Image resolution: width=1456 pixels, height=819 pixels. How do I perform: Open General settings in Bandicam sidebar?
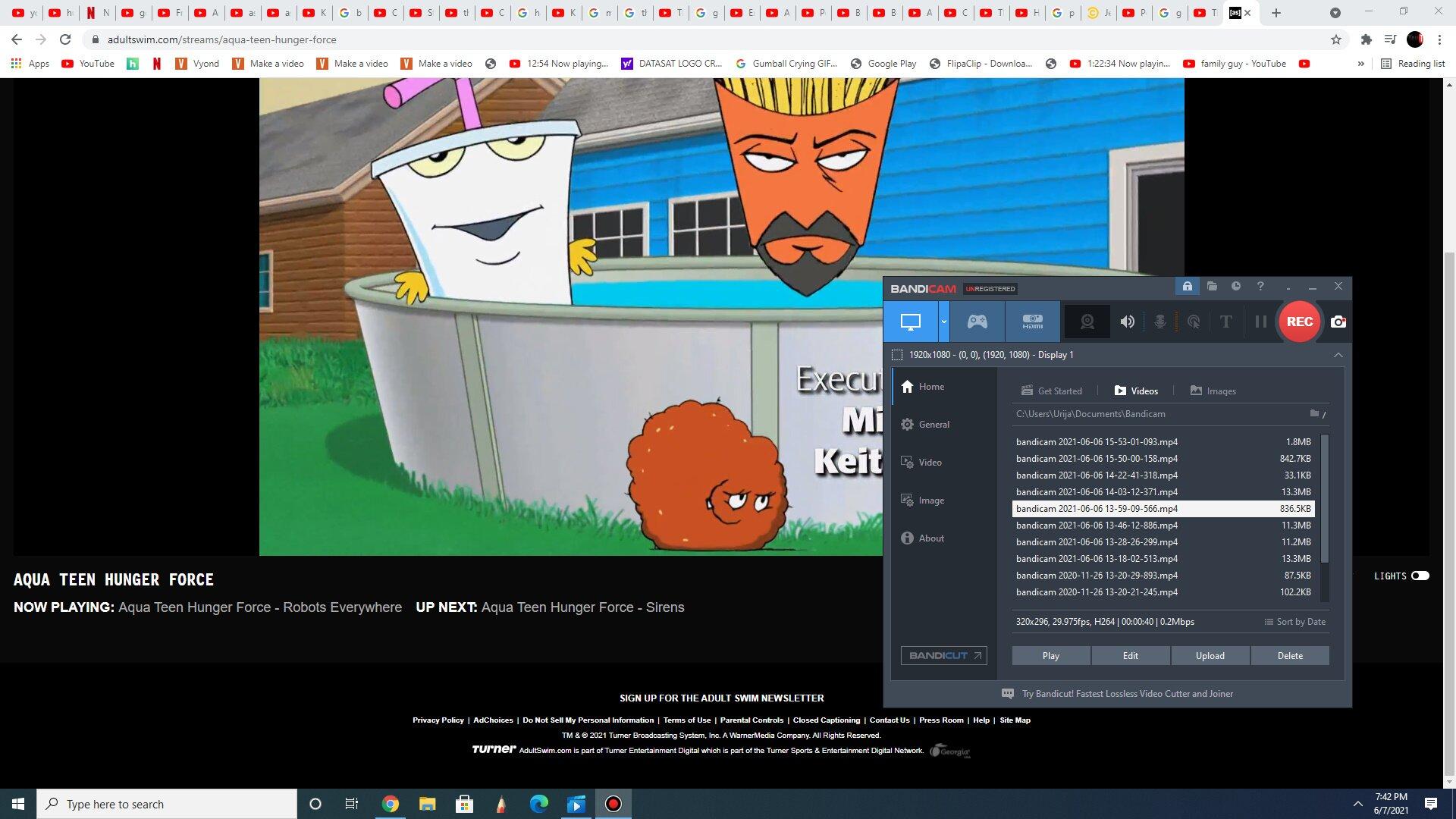click(x=924, y=425)
